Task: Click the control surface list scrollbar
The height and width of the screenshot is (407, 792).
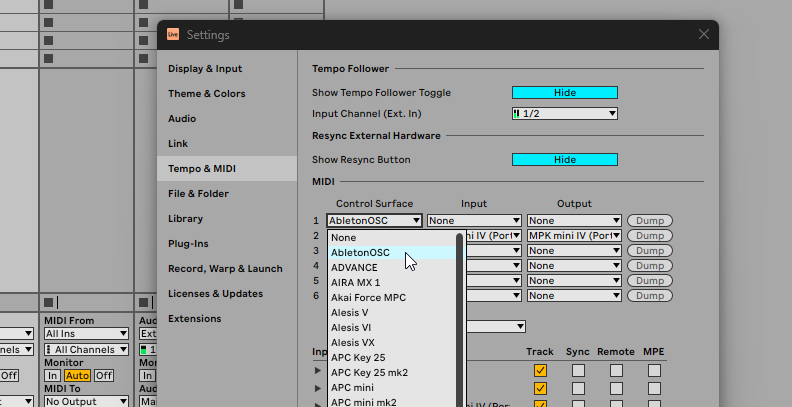Action: click(x=460, y=320)
